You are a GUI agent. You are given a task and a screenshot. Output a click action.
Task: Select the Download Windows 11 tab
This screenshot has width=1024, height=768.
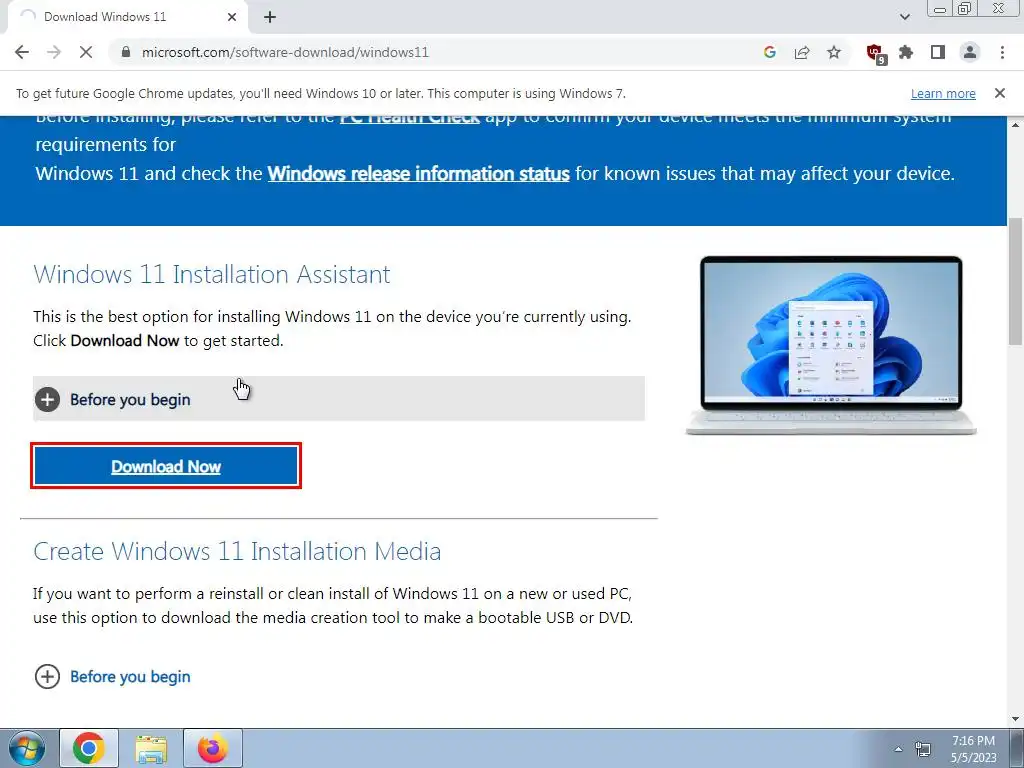coord(127,17)
